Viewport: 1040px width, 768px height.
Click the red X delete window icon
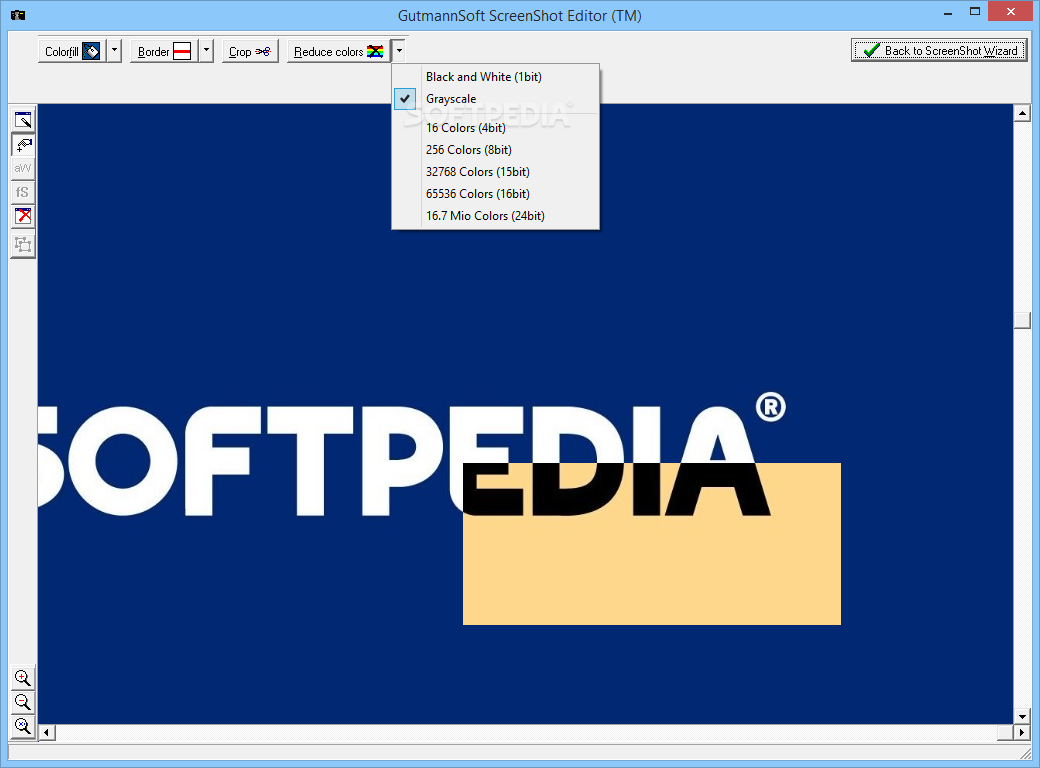pyautogui.click(x=23, y=216)
